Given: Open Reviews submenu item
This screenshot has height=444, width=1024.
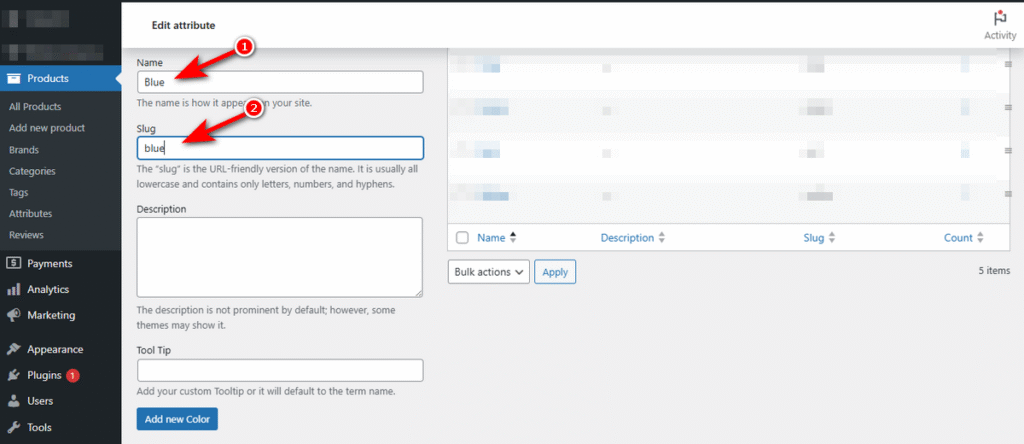Looking at the screenshot, I should pyautogui.click(x=26, y=234).
